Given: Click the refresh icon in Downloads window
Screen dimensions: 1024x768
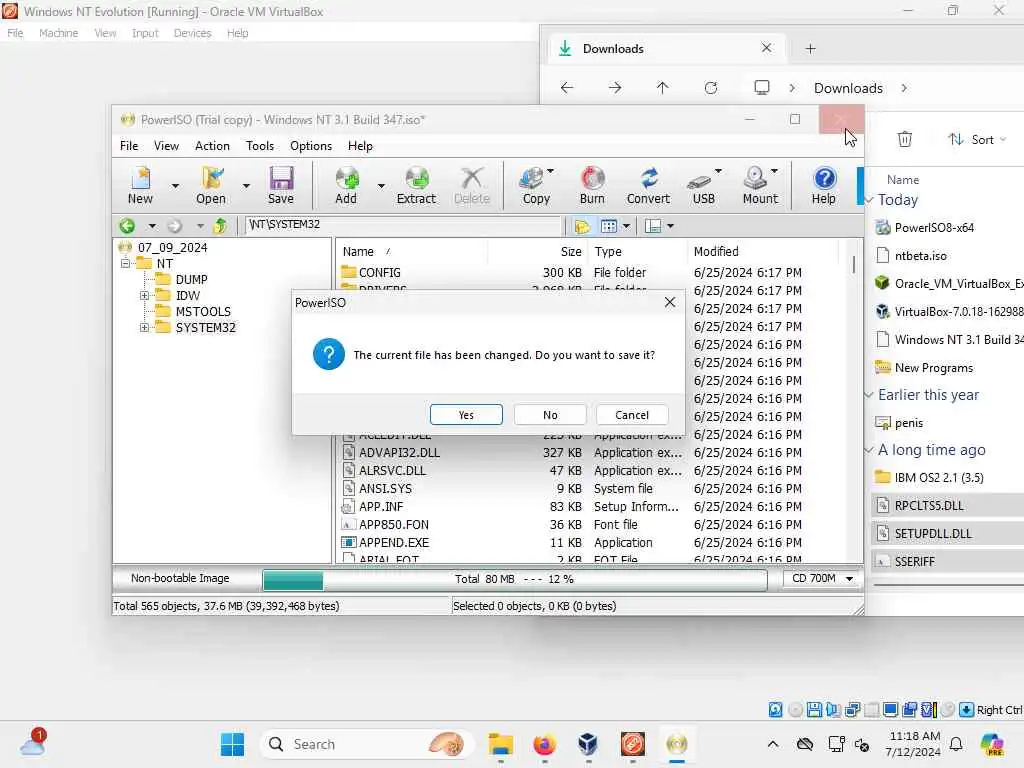Looking at the screenshot, I should coord(711,88).
